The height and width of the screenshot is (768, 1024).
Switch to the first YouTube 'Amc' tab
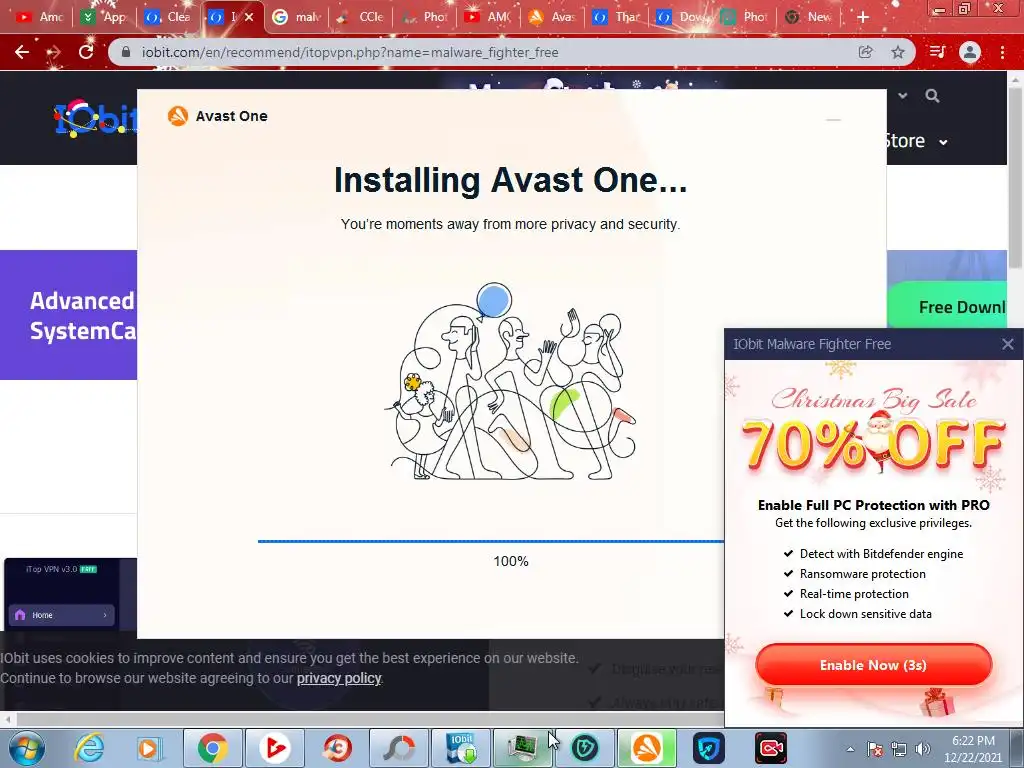[39, 17]
